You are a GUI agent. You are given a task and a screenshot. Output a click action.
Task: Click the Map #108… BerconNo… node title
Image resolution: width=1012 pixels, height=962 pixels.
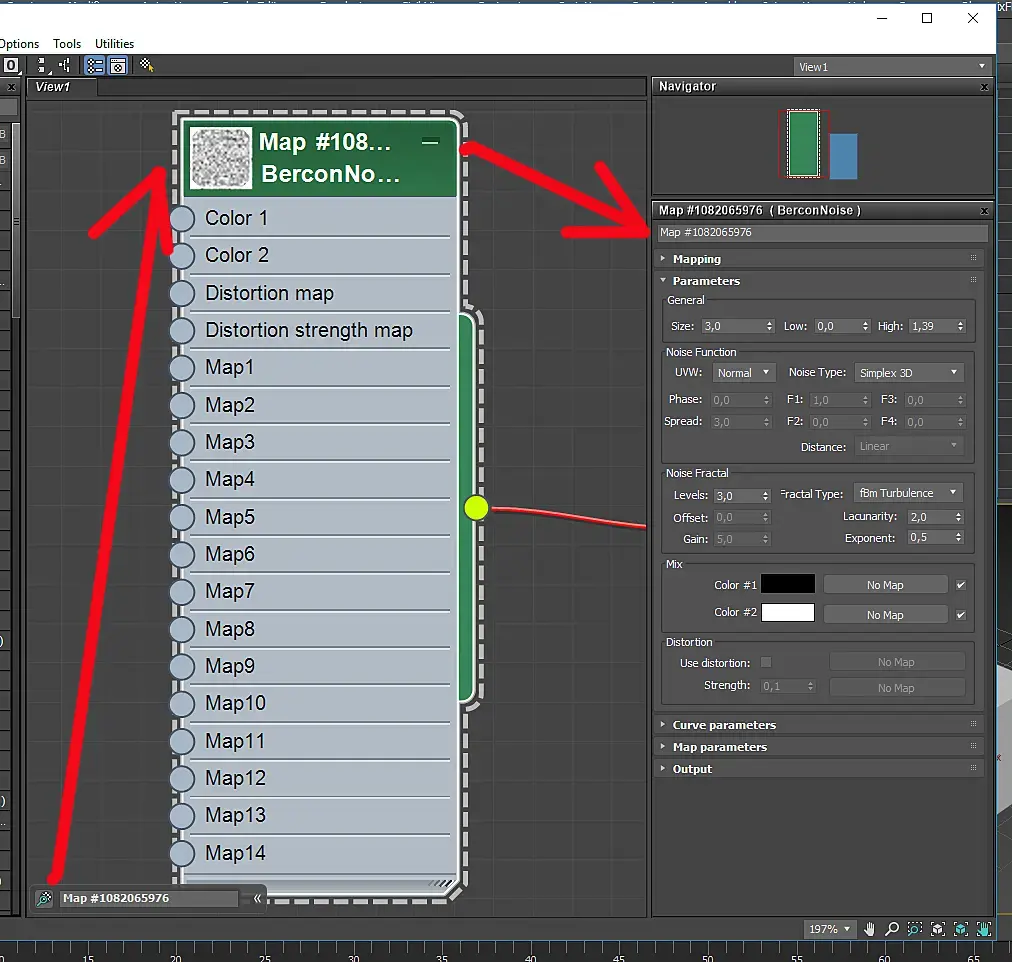[330, 158]
